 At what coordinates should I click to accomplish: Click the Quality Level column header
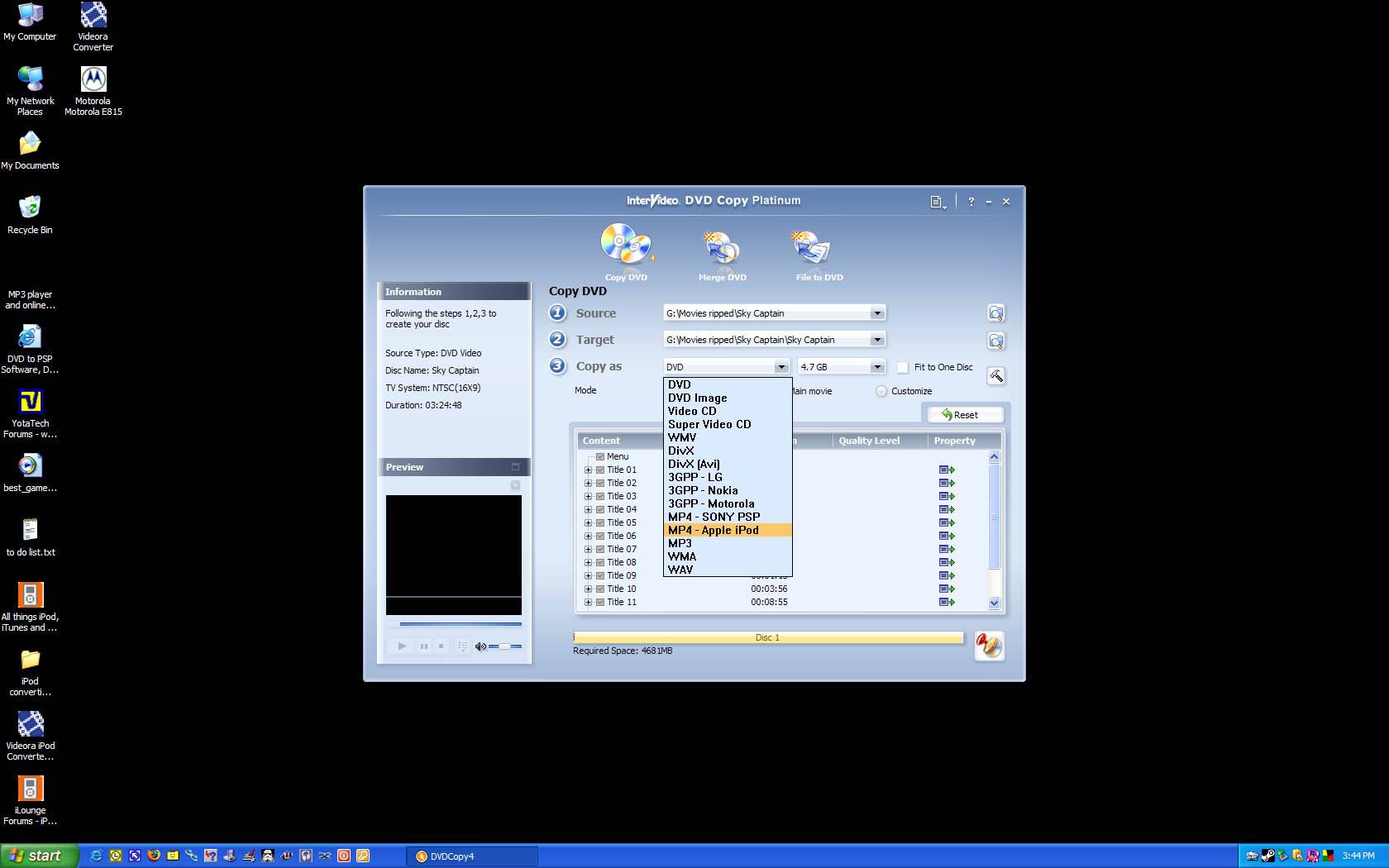tap(880, 441)
